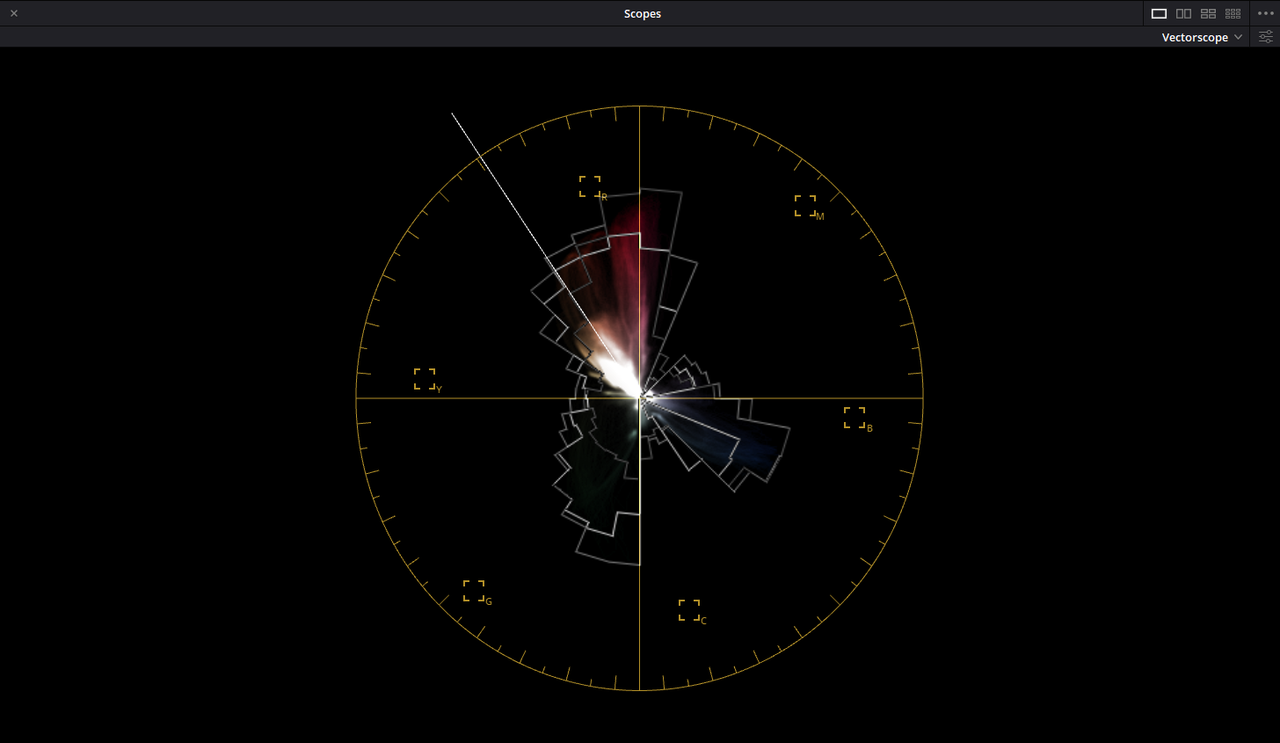Open the Vectorscope scope type dropdown
This screenshot has width=1280, height=743.
click(x=1202, y=37)
